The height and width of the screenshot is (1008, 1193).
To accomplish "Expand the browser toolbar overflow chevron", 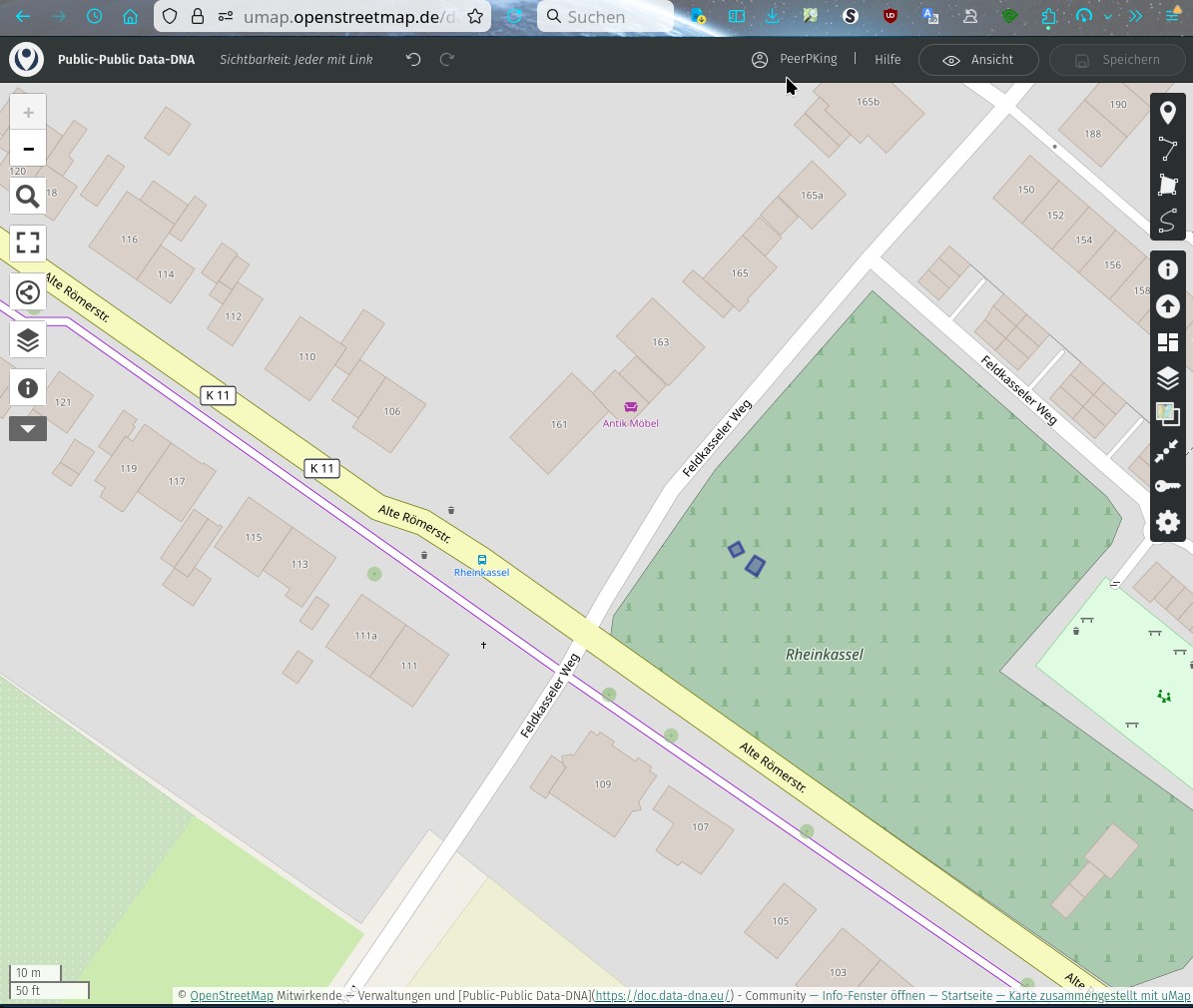I will pyautogui.click(x=1137, y=16).
